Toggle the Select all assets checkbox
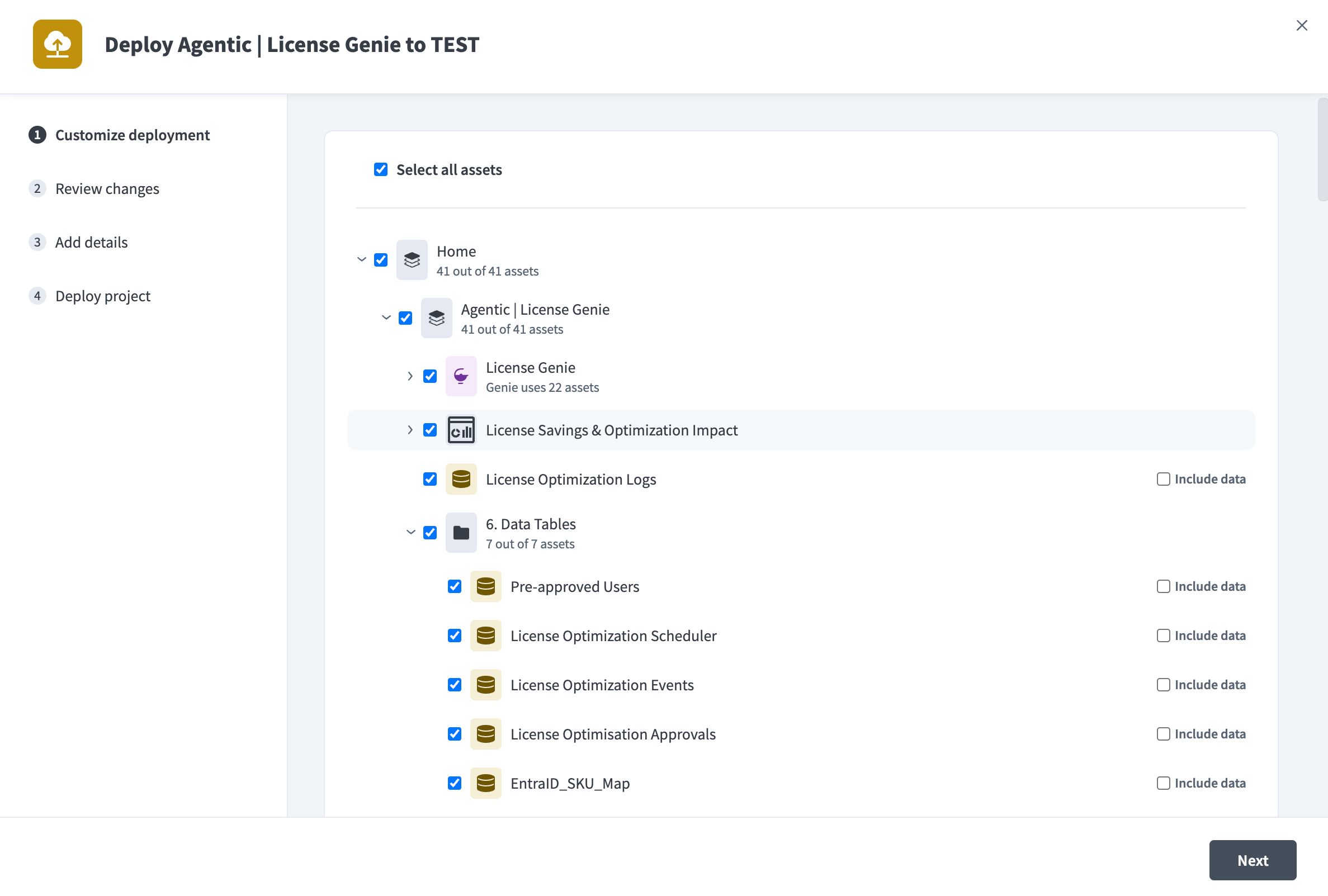1328x896 pixels. point(381,169)
